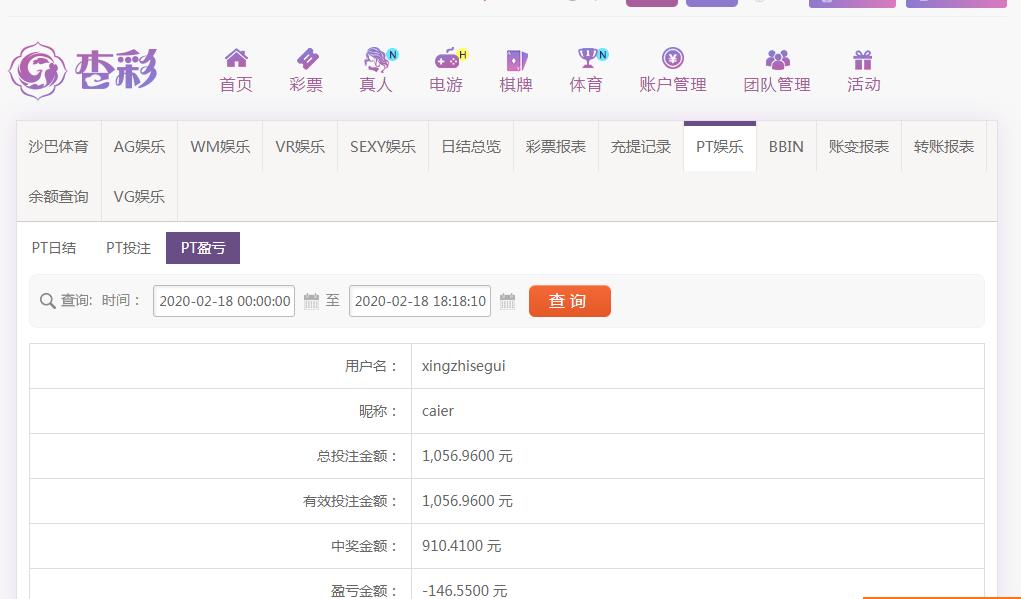The width and height of the screenshot is (1021, 599).
Task: Open the 体育 trophy icon
Action: pyautogui.click(x=586, y=59)
